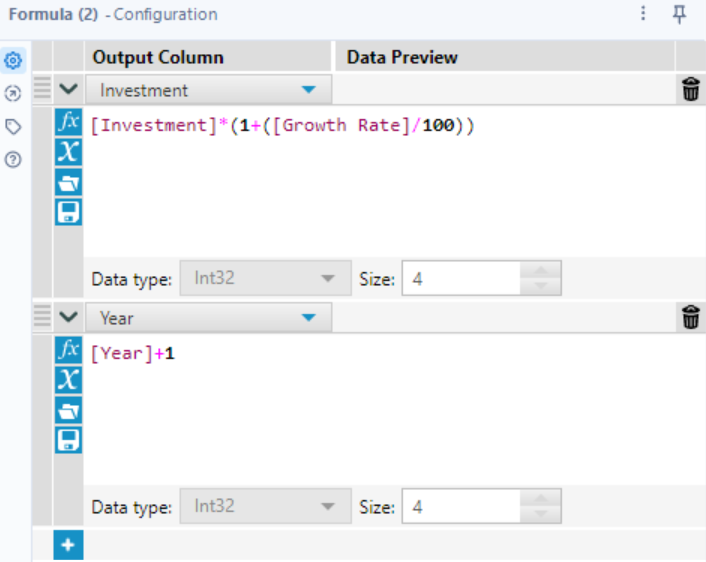
Task: Open recent and saved expressions folder for Investment
Action: click(68, 182)
